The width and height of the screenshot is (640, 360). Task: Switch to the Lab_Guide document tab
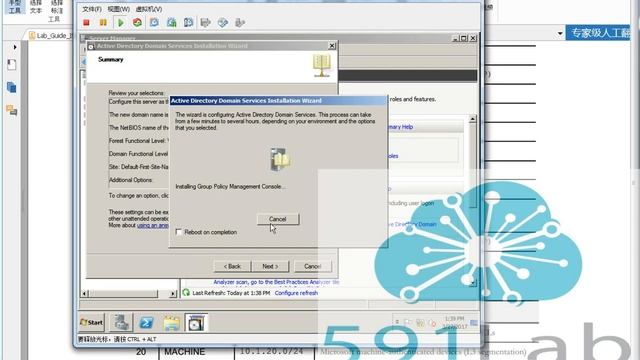[x=51, y=36]
